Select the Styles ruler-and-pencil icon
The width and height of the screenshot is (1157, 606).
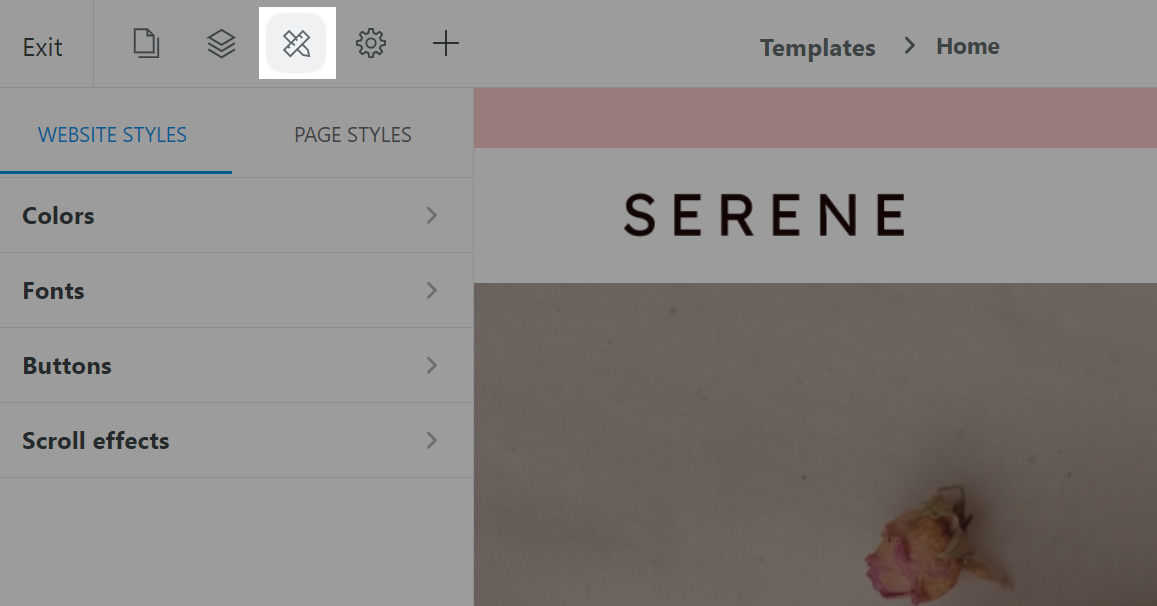pyautogui.click(x=297, y=44)
